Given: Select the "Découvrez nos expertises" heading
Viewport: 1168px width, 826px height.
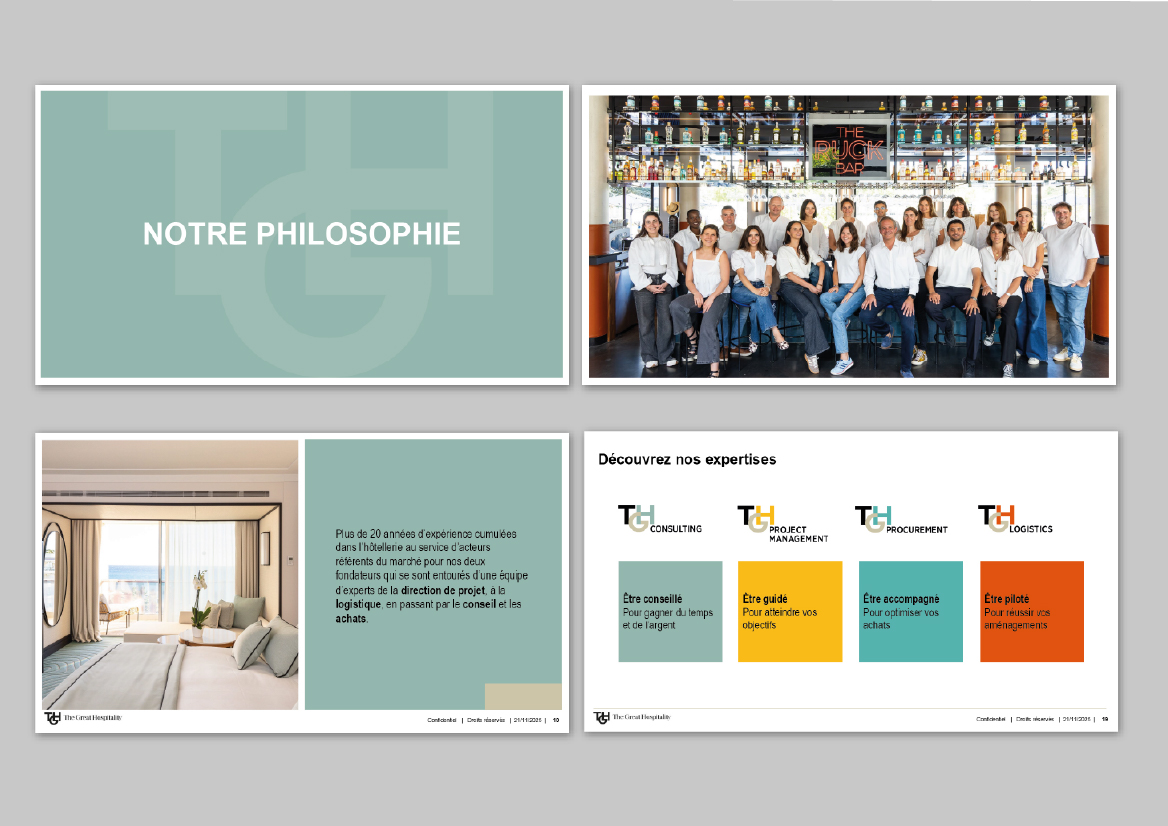Looking at the screenshot, I should click(x=687, y=460).
